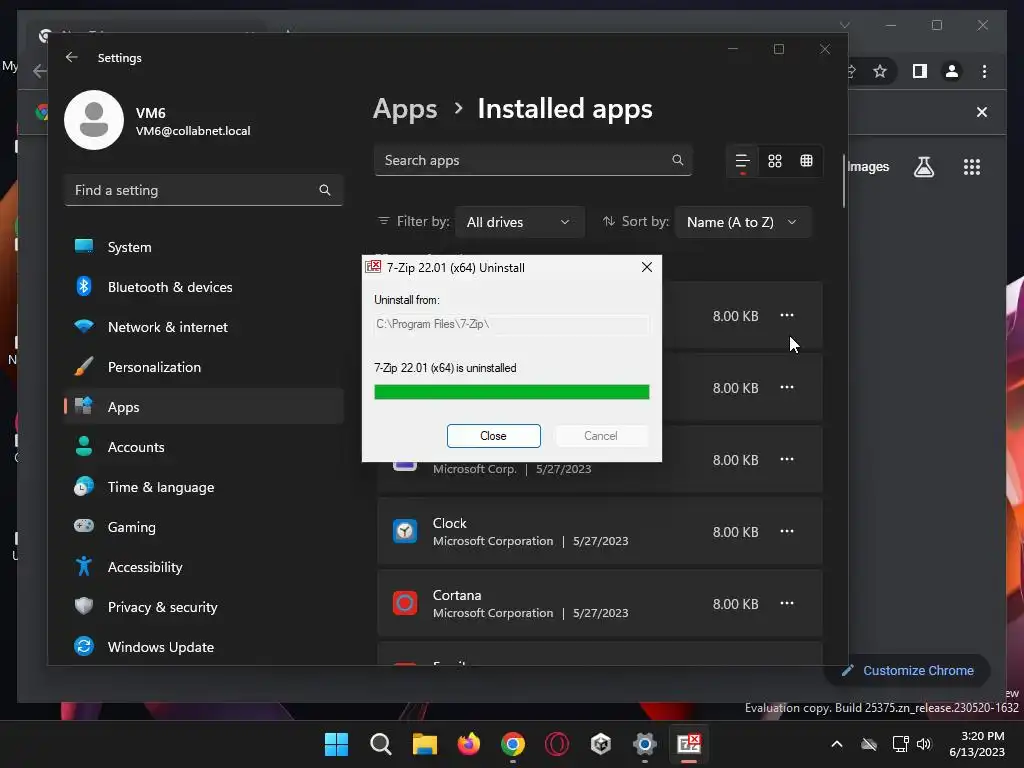
Task: Open File Explorer from taskbar
Action: (424, 744)
